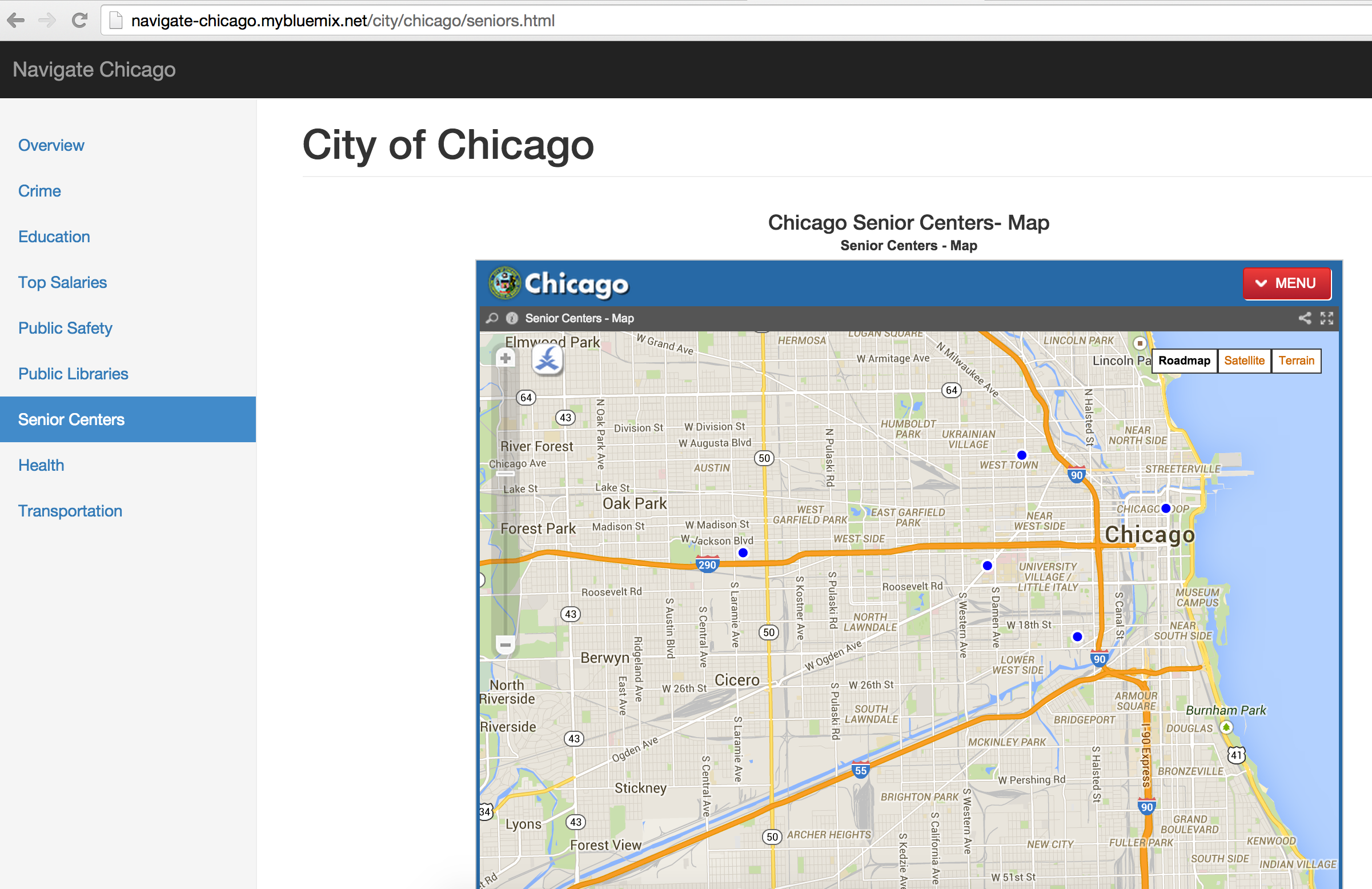Image resolution: width=1372 pixels, height=889 pixels.
Task: Open the Public Libraries sidebar item
Action: pyautogui.click(x=73, y=374)
